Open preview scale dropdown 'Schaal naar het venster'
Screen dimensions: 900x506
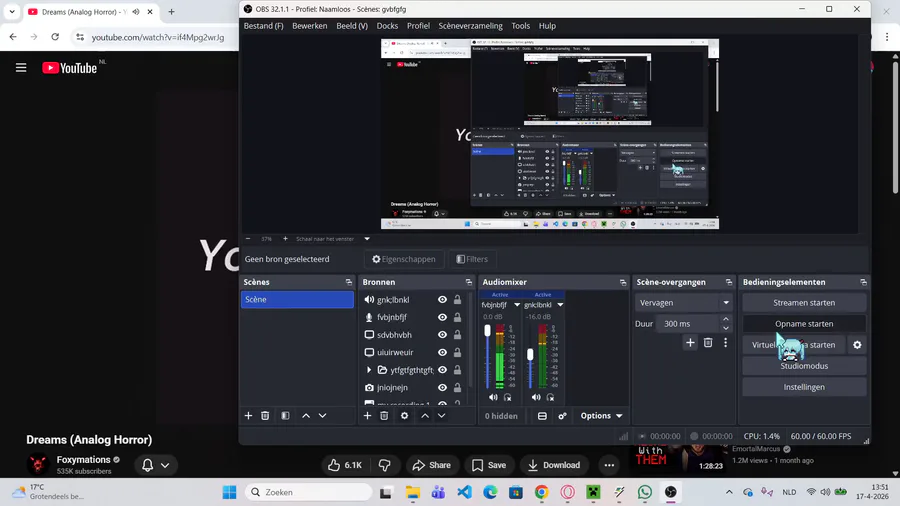[x=367, y=239]
